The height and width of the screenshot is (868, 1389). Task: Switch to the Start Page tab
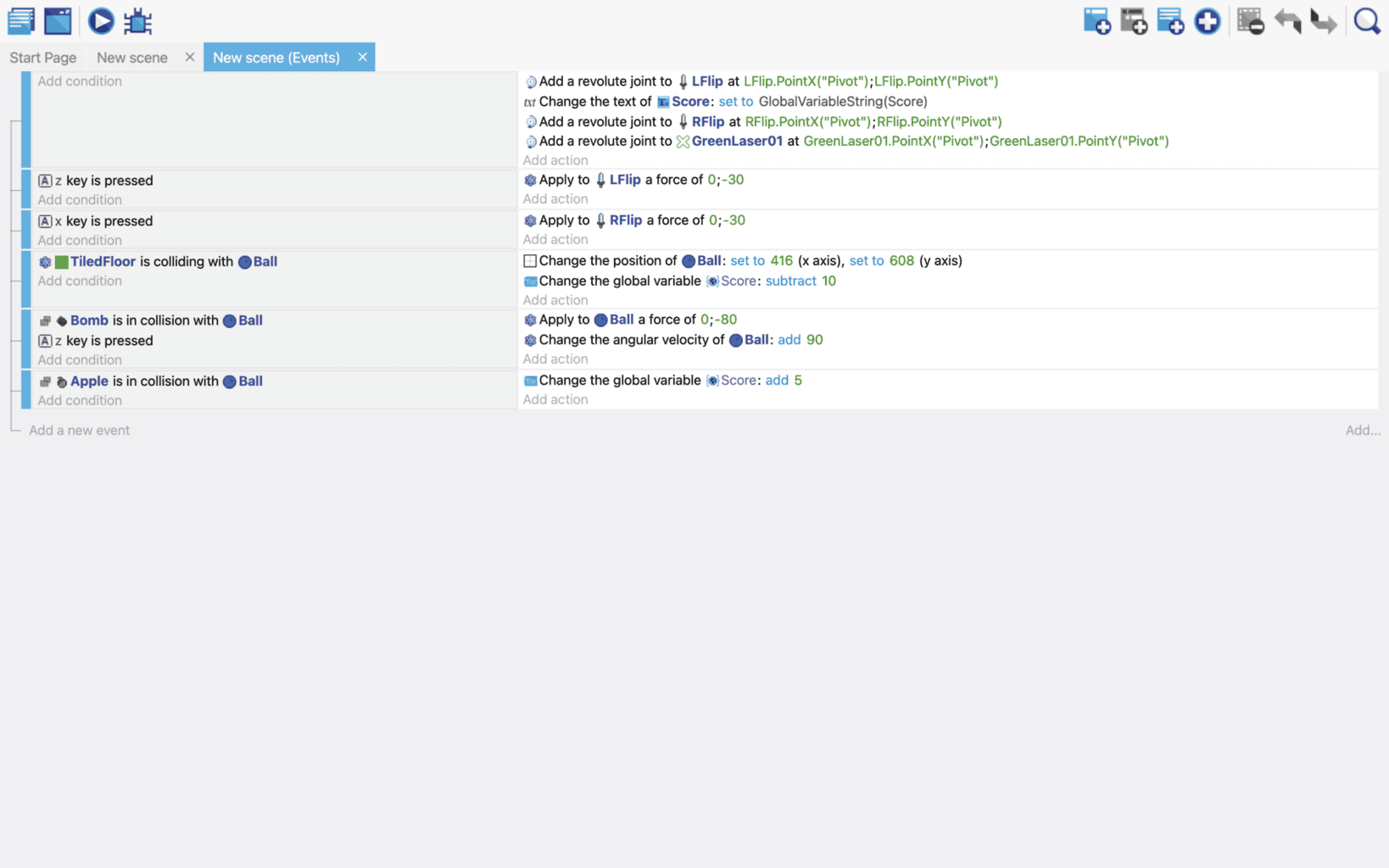tap(43, 58)
